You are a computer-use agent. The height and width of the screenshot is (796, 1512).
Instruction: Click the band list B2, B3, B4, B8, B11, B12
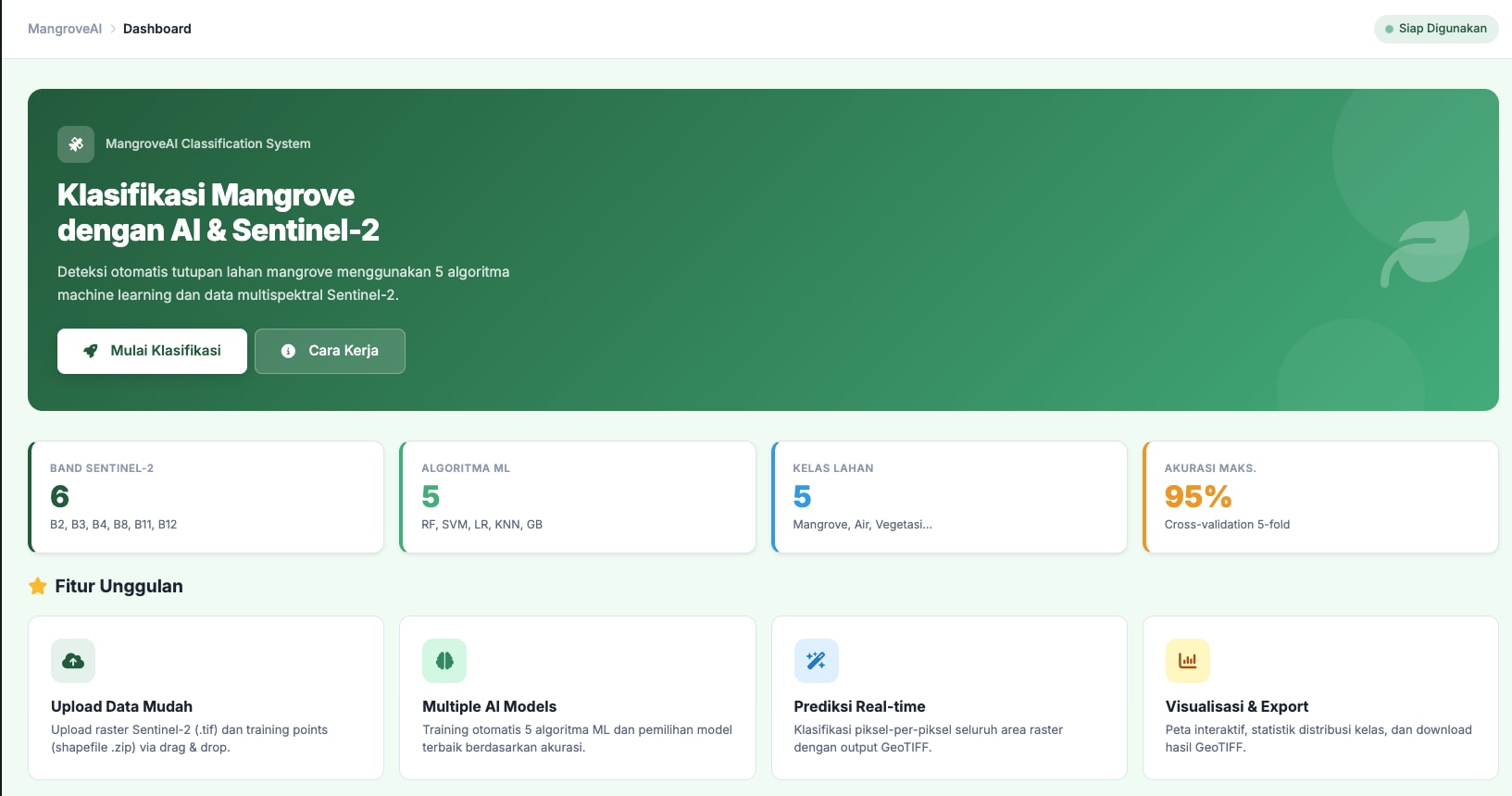113,525
